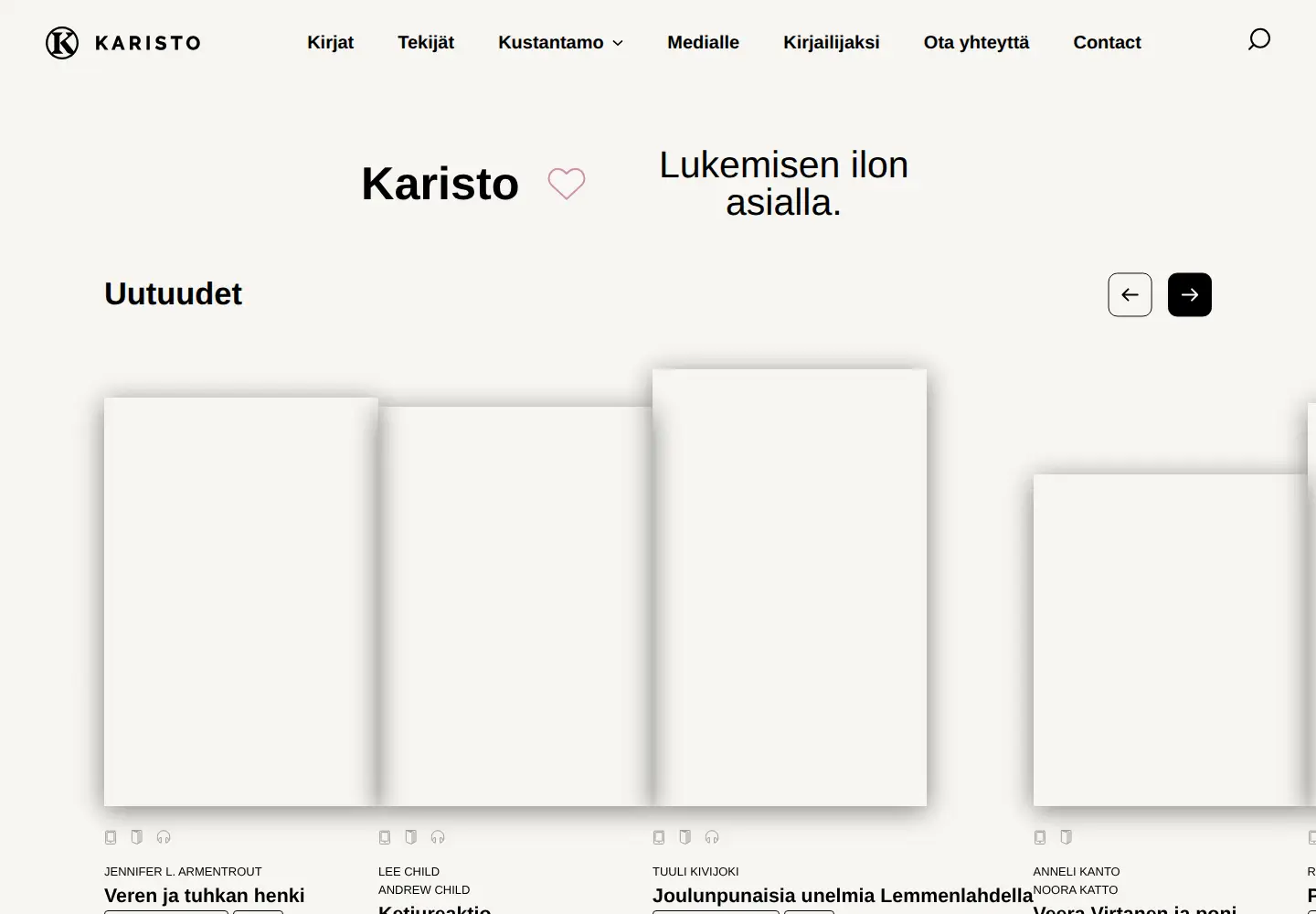Screen dimensions: 1316x914
Task: Click printed book icon for Veren ja tuhkan henki
Action: (137, 837)
